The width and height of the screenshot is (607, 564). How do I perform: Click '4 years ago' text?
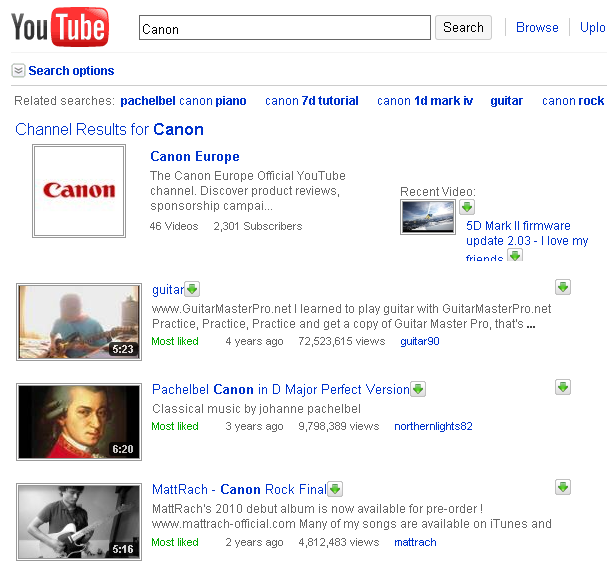254,341
